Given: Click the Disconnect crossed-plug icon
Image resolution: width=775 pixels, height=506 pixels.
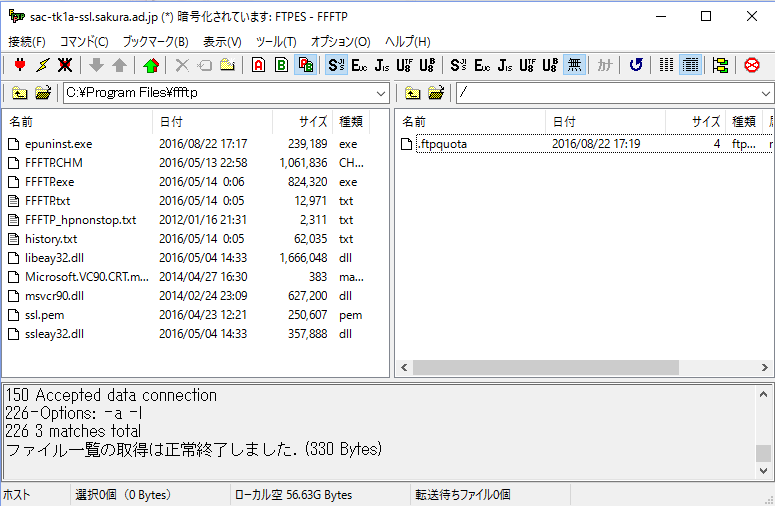Looking at the screenshot, I should [x=65, y=65].
